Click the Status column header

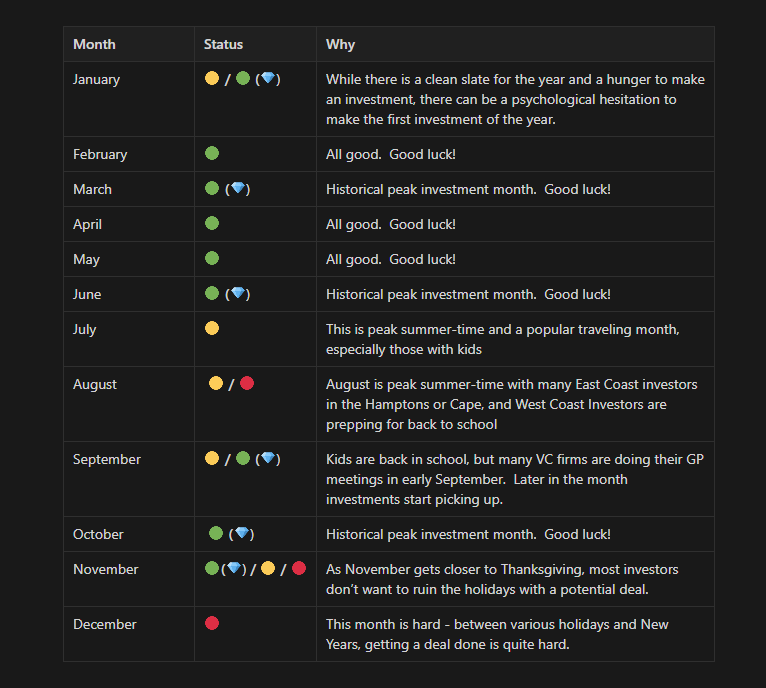pos(223,44)
